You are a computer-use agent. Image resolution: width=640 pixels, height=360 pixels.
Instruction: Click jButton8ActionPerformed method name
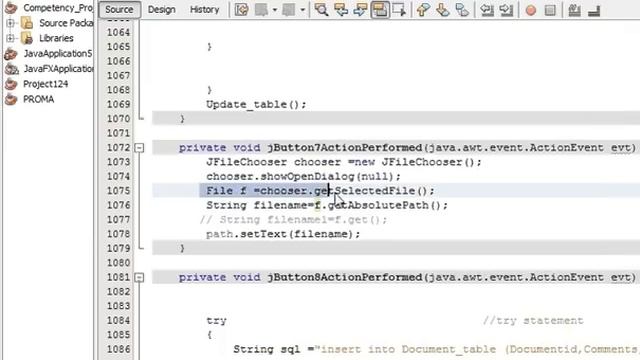tap(345, 278)
